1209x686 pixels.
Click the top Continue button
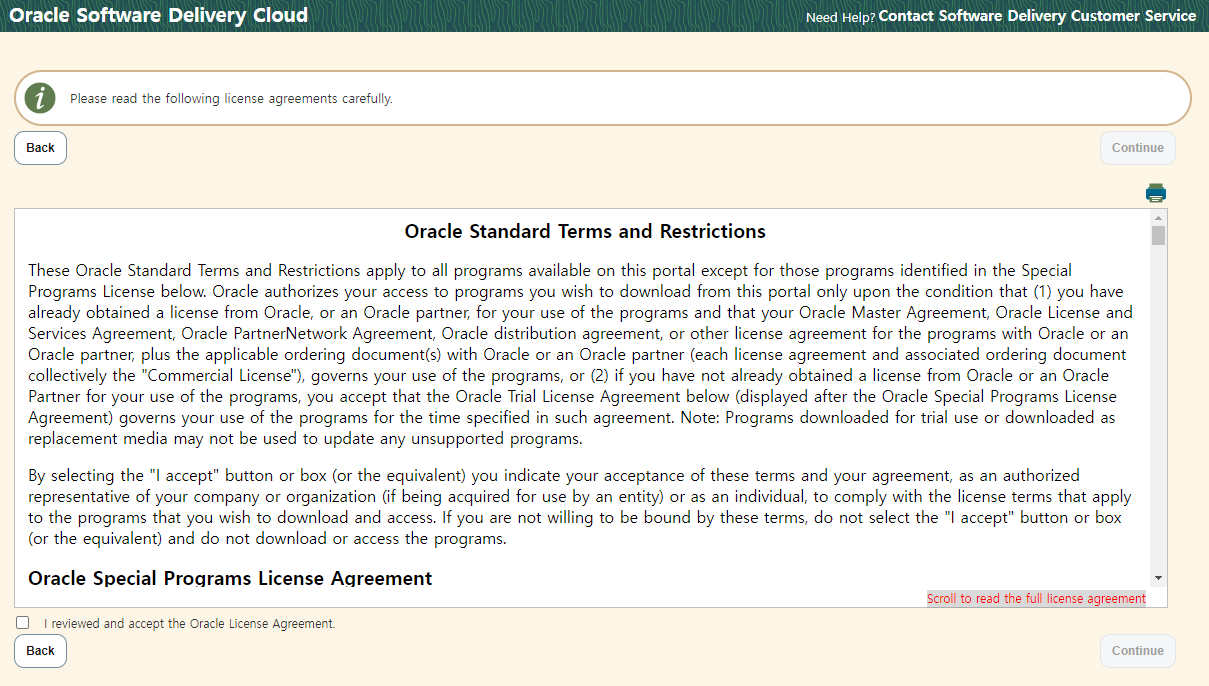tap(1138, 148)
